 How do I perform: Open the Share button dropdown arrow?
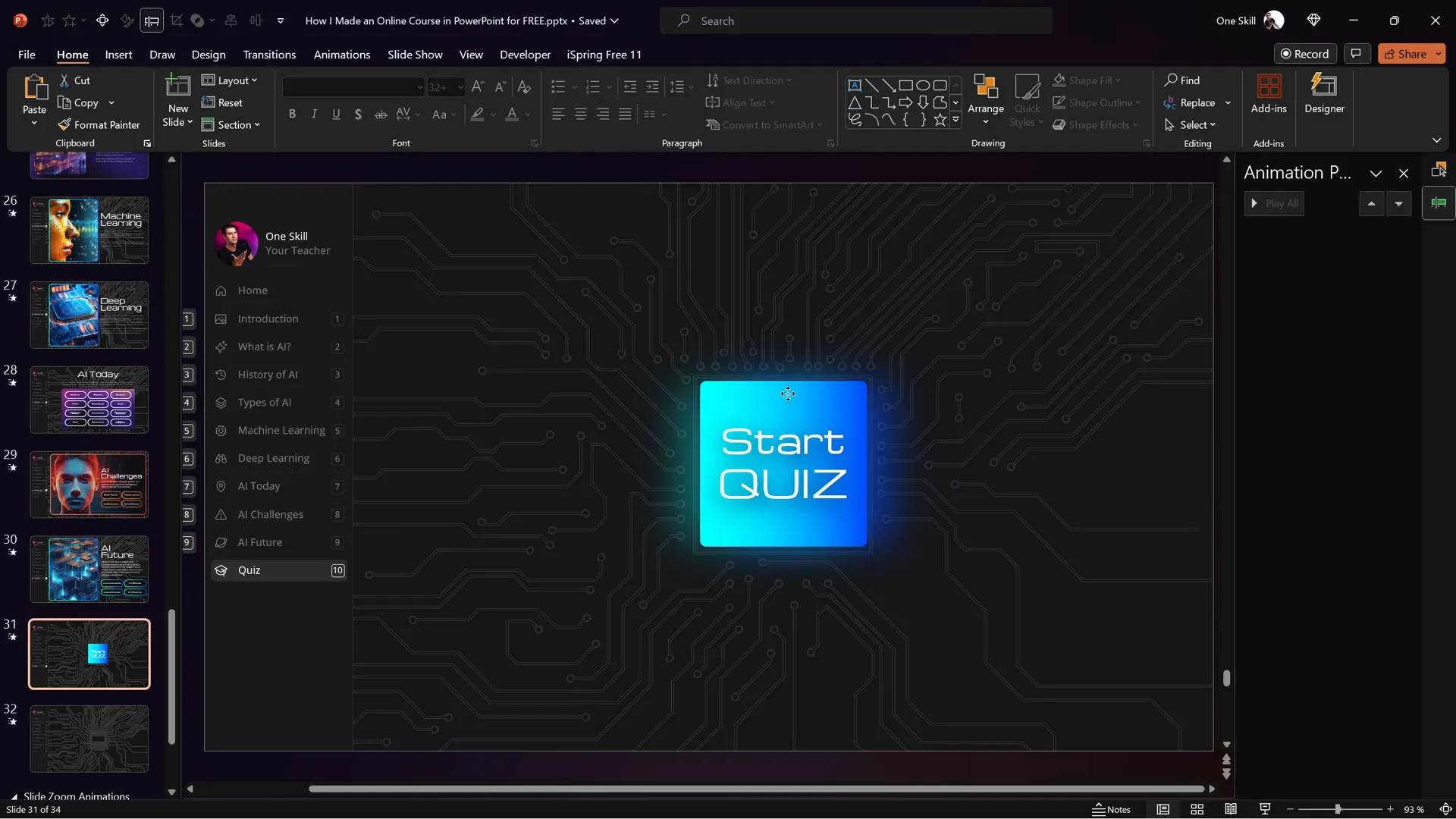[1439, 54]
